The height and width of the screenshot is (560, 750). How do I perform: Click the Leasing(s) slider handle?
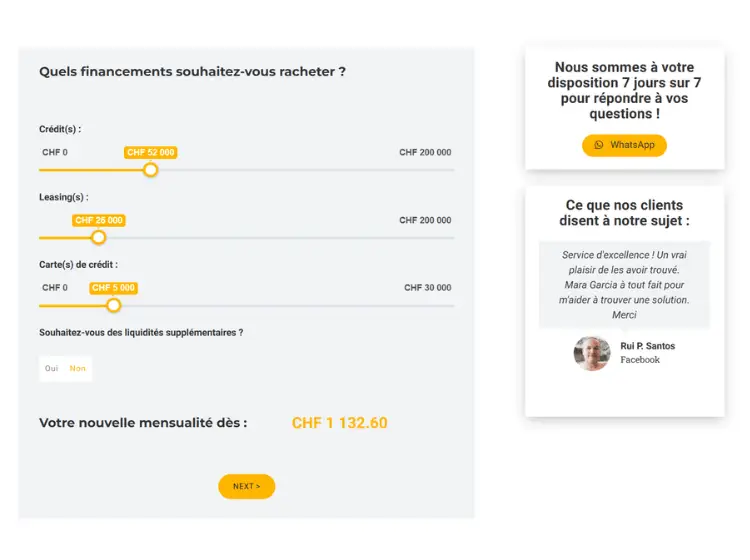point(98,238)
